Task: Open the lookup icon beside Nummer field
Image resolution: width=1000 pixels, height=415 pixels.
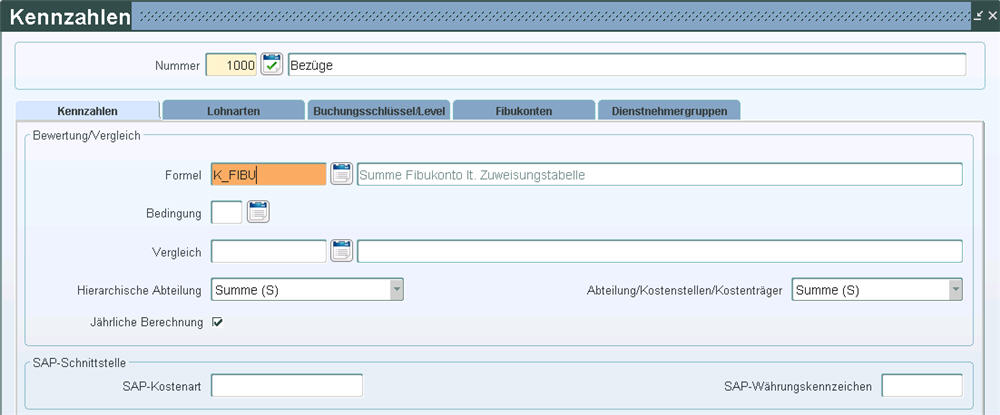Action: [x=271, y=65]
